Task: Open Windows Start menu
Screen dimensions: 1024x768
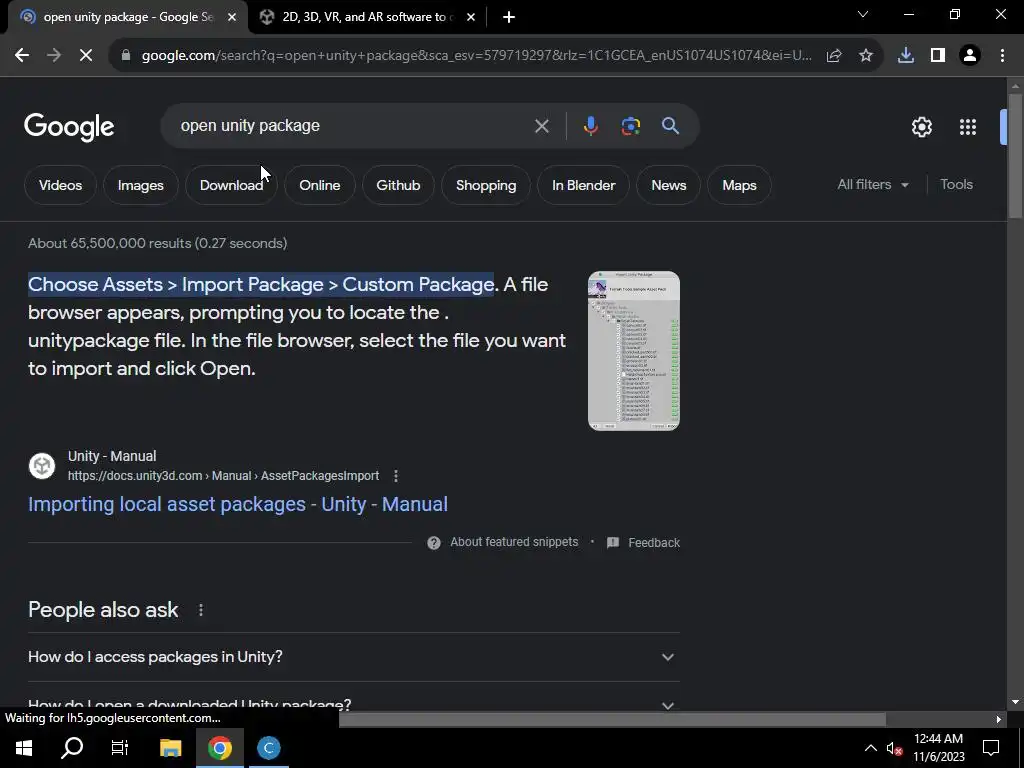Action: (24, 748)
